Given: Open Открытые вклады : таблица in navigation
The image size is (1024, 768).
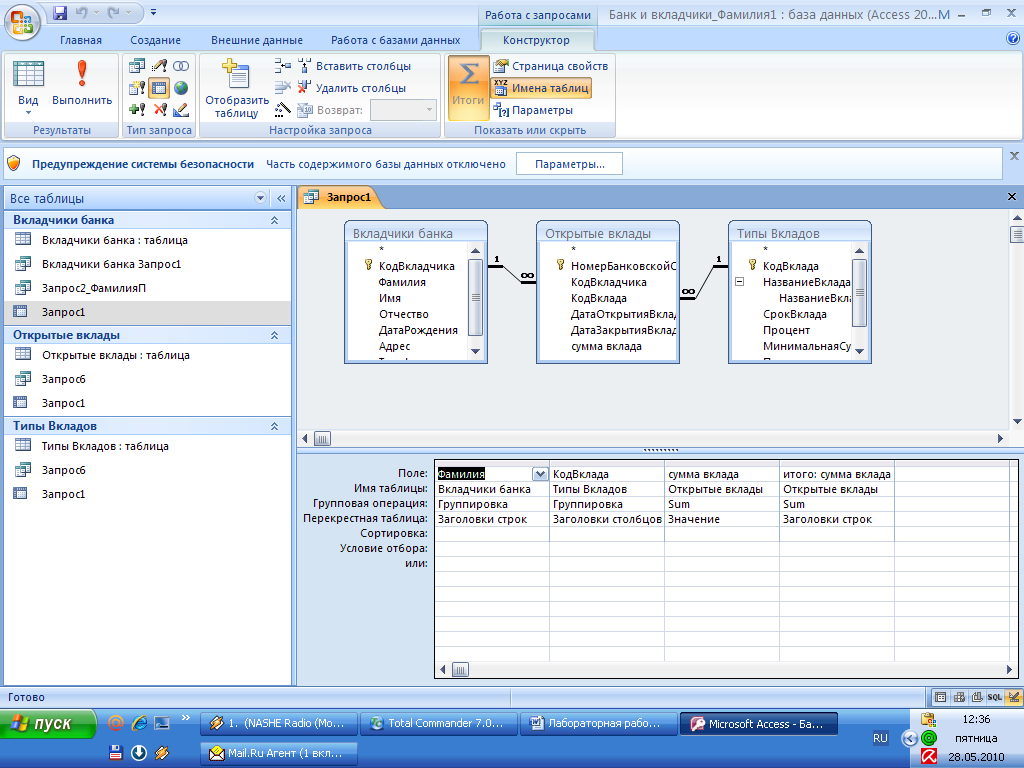Looking at the screenshot, I should point(115,355).
